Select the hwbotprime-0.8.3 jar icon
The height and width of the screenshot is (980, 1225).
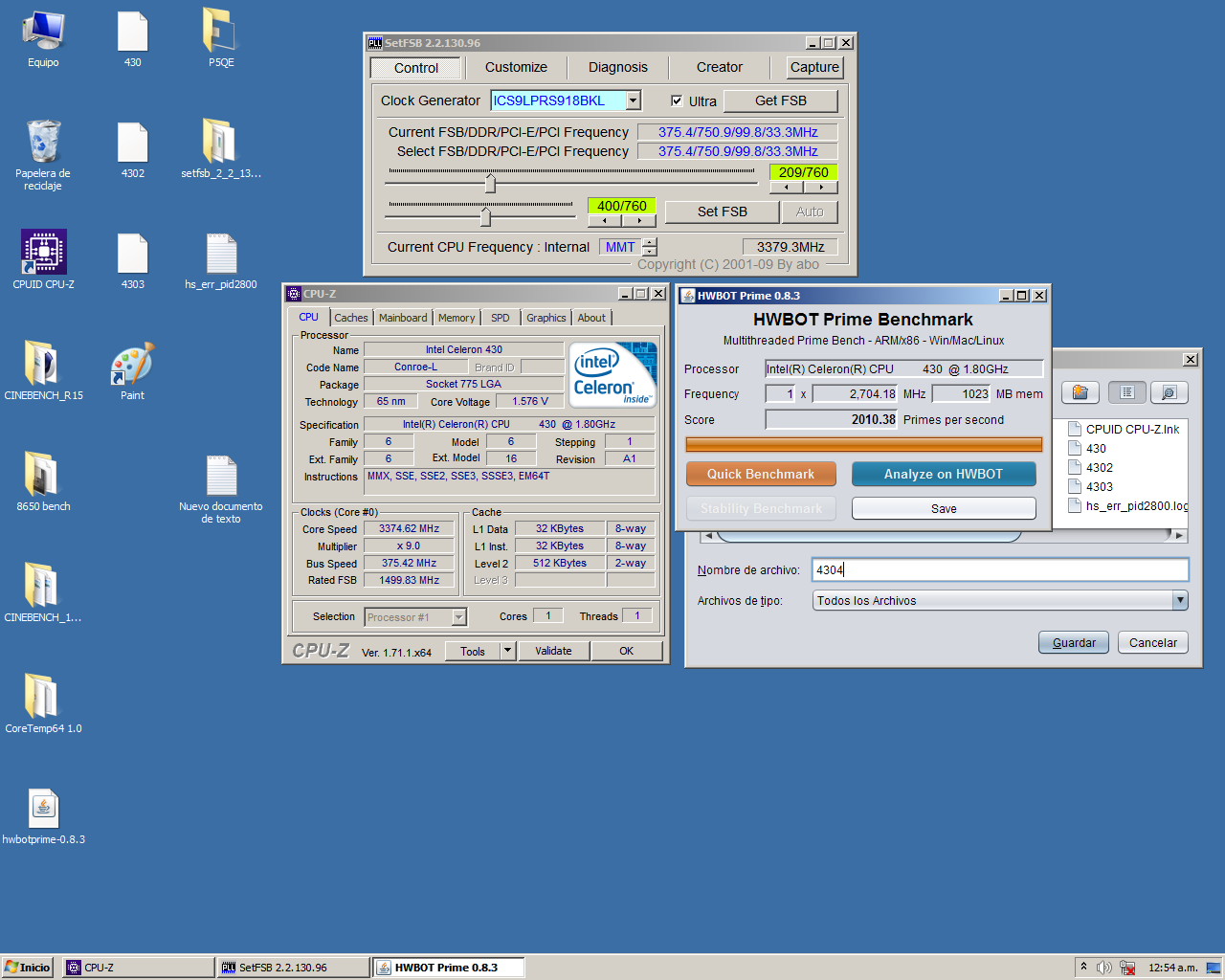(43, 815)
